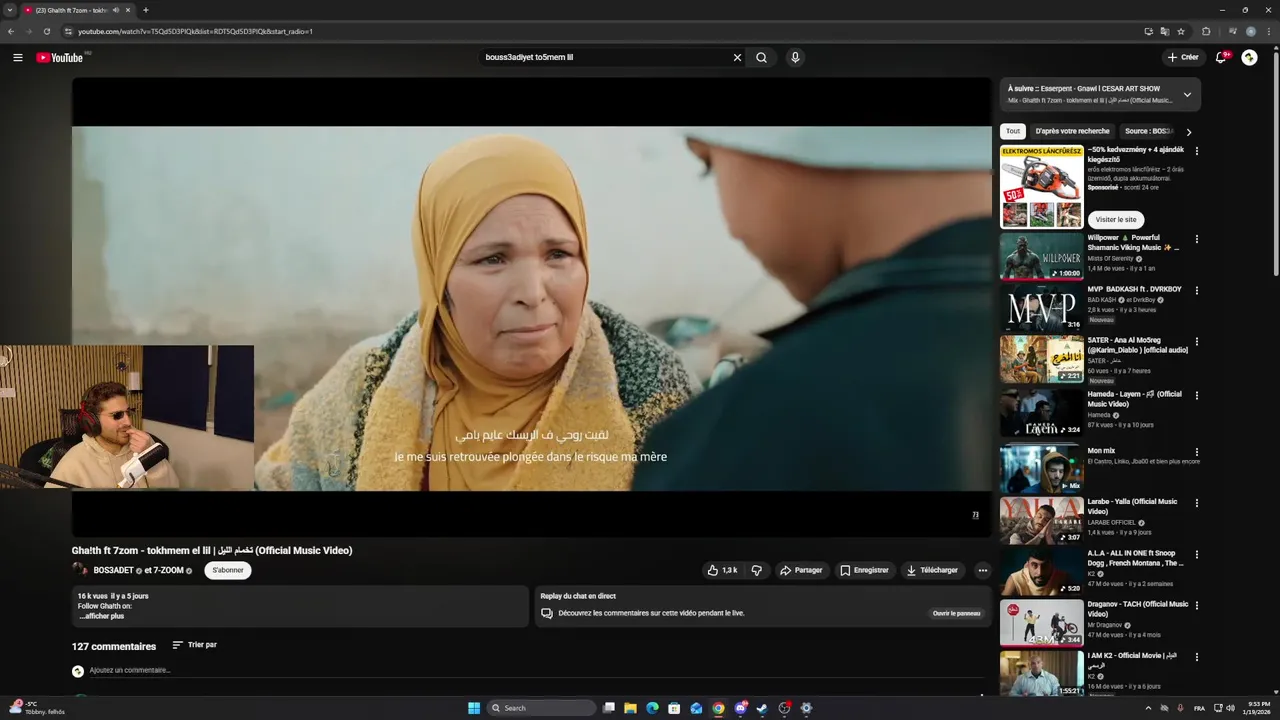Open MVP BADKASH video thumbnail
The width and height of the screenshot is (1280, 720).
1042,308
